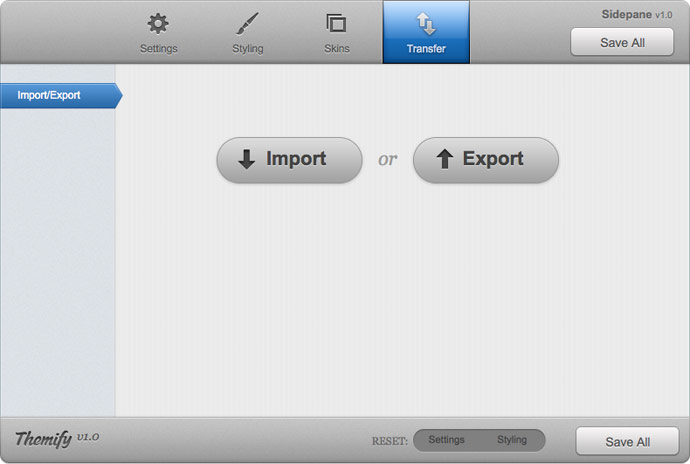Click the bottom Save All button
Screen dimensions: 690x464
click(x=627, y=441)
